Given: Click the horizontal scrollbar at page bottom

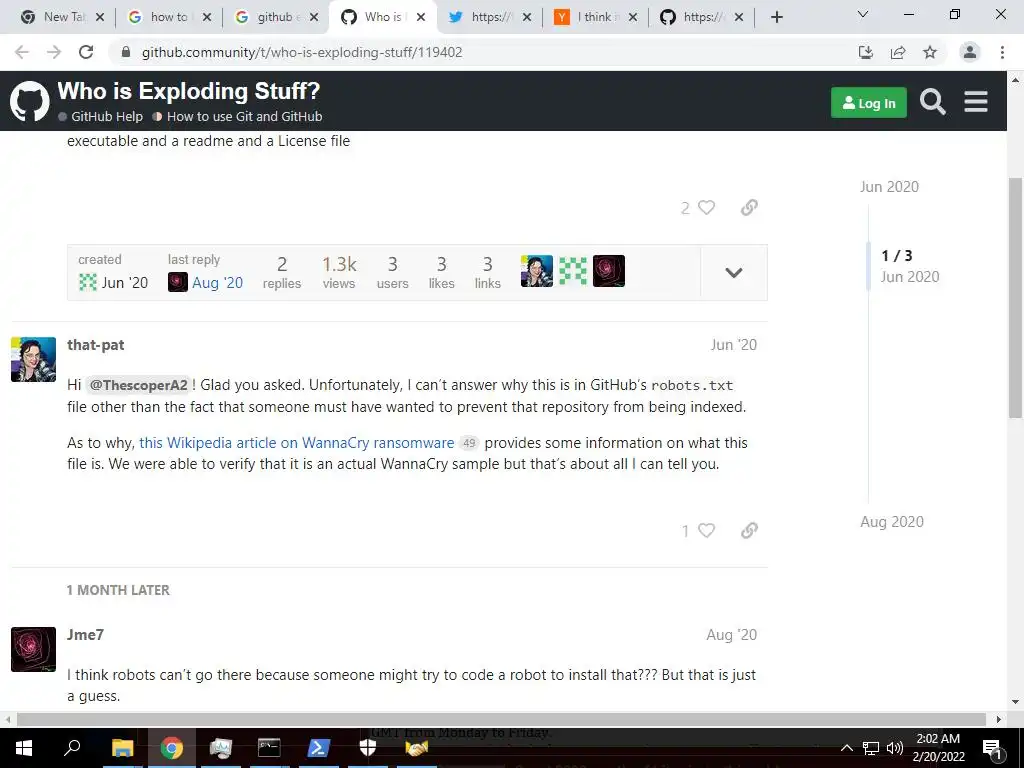Looking at the screenshot, I should click(x=501, y=719).
